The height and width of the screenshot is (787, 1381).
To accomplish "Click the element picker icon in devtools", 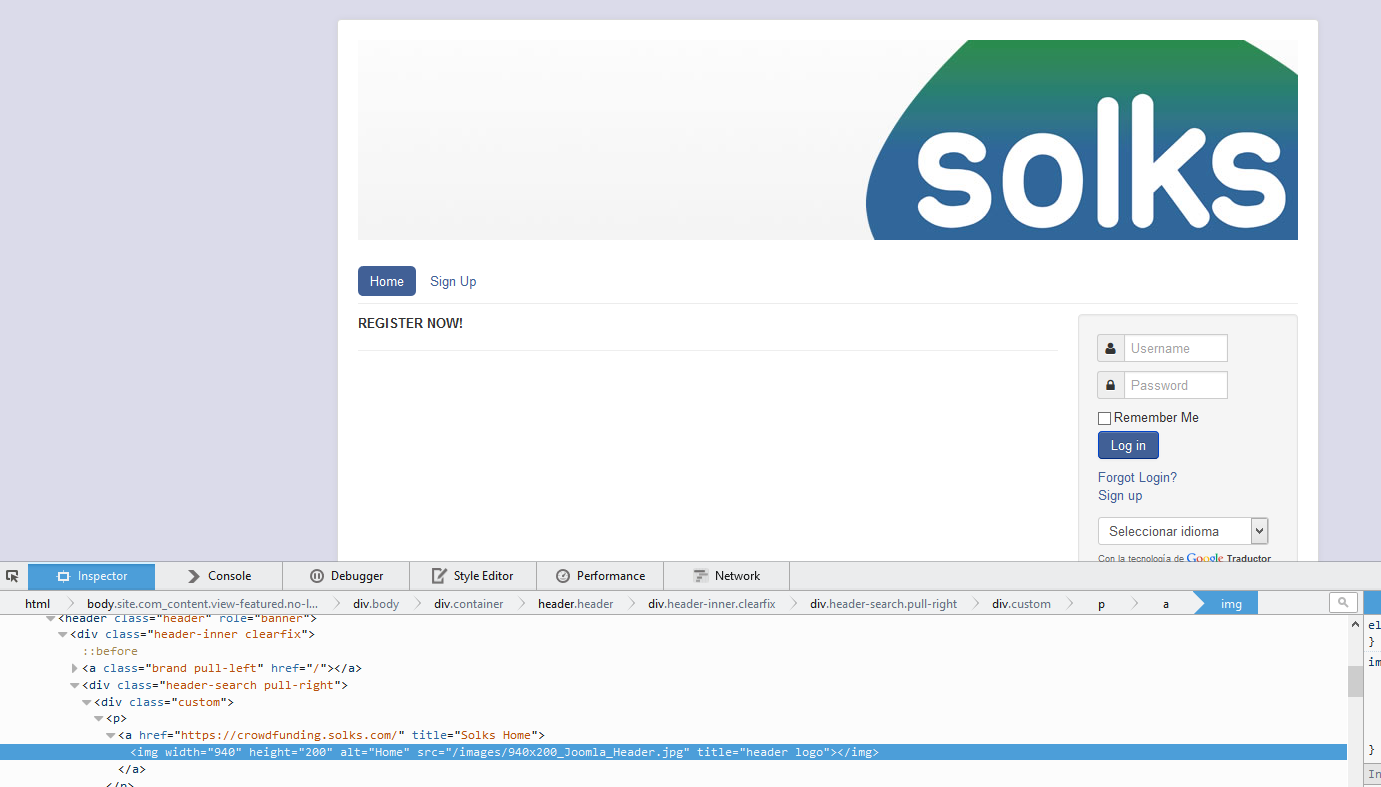I will (12, 576).
